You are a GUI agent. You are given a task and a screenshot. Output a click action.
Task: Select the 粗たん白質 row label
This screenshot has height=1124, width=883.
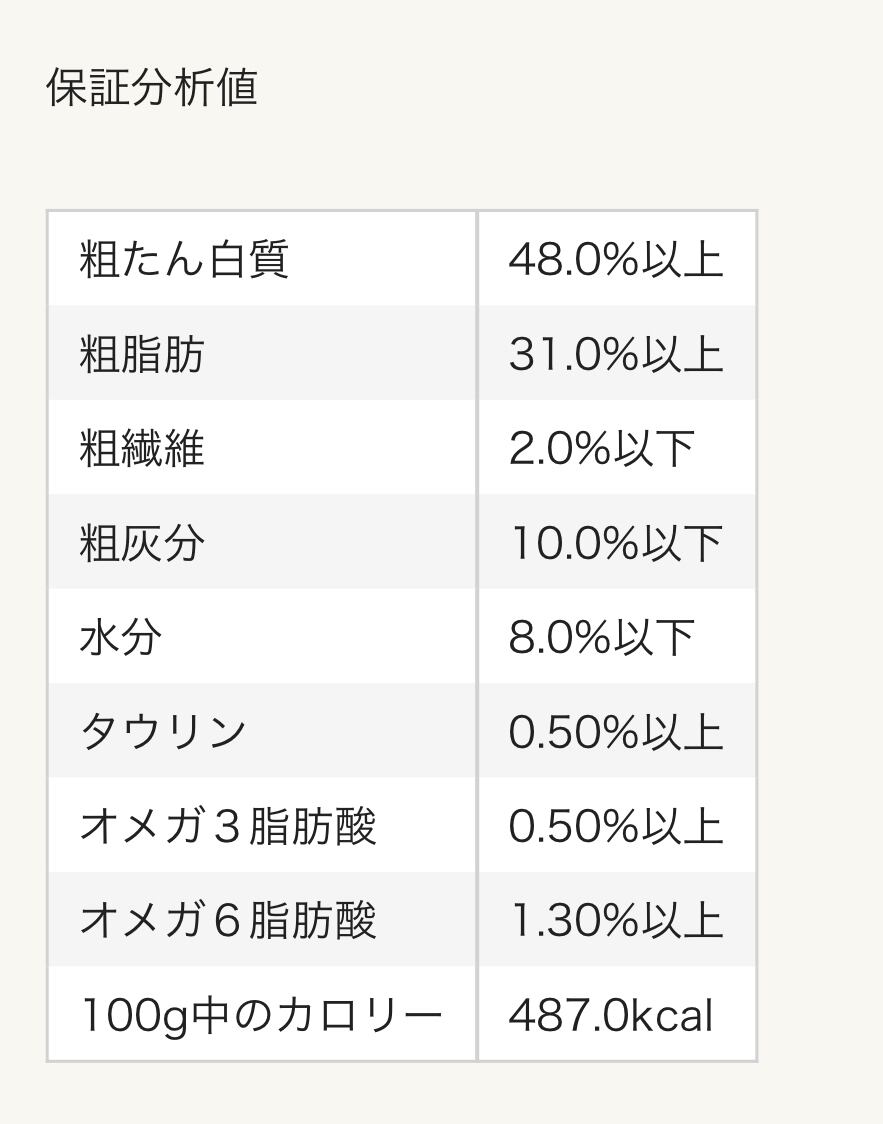pos(184,260)
